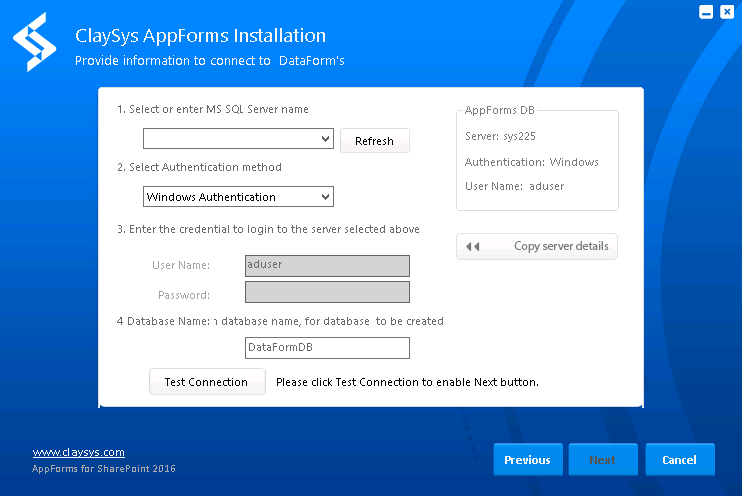Click the double-arrow icon on Copy server details
This screenshot has width=742, height=496.
click(473, 247)
